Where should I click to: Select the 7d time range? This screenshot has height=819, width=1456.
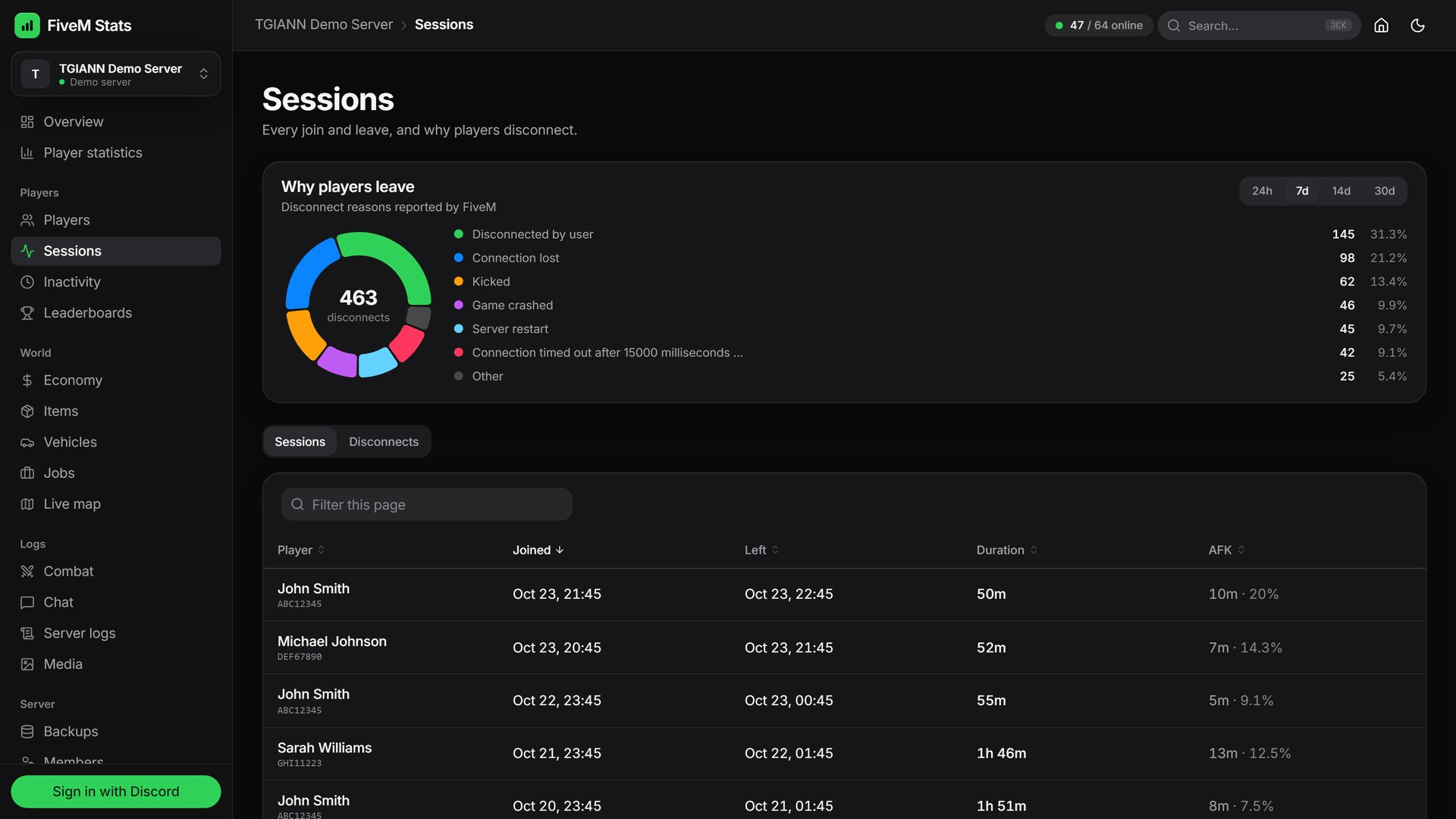[x=1302, y=191]
